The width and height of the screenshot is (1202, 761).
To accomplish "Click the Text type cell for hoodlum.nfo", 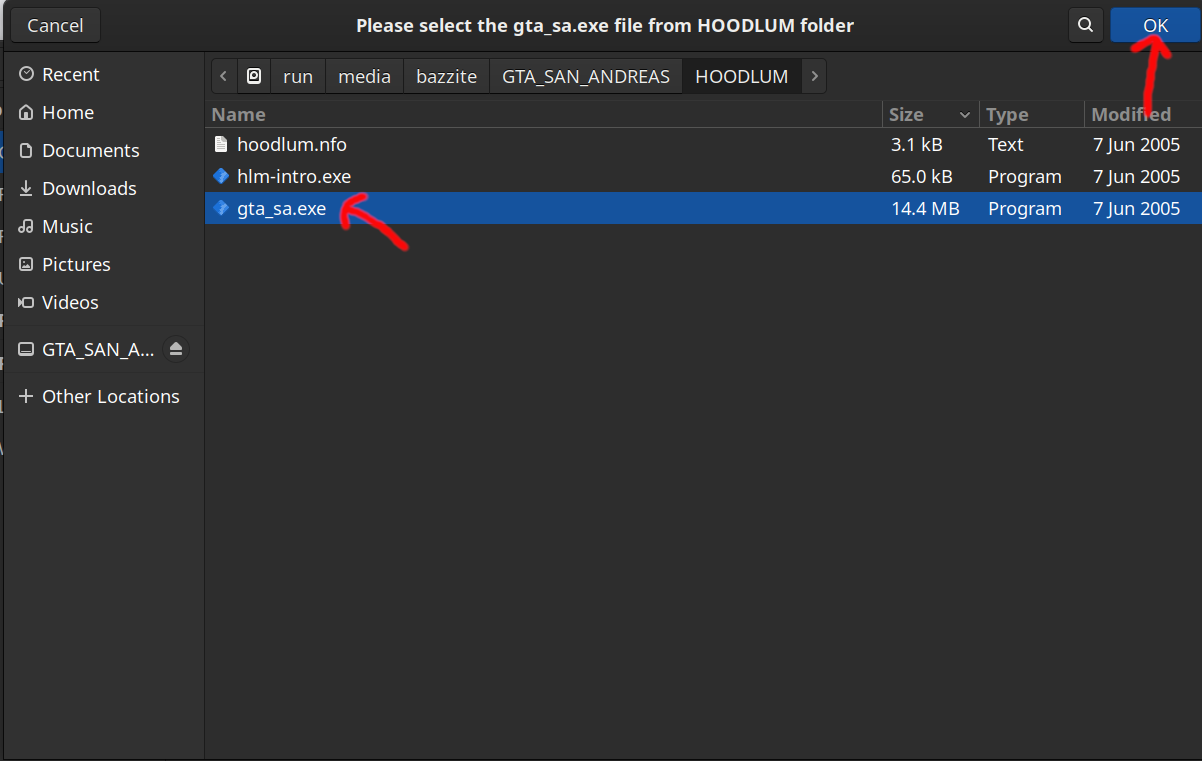I will tap(1006, 144).
